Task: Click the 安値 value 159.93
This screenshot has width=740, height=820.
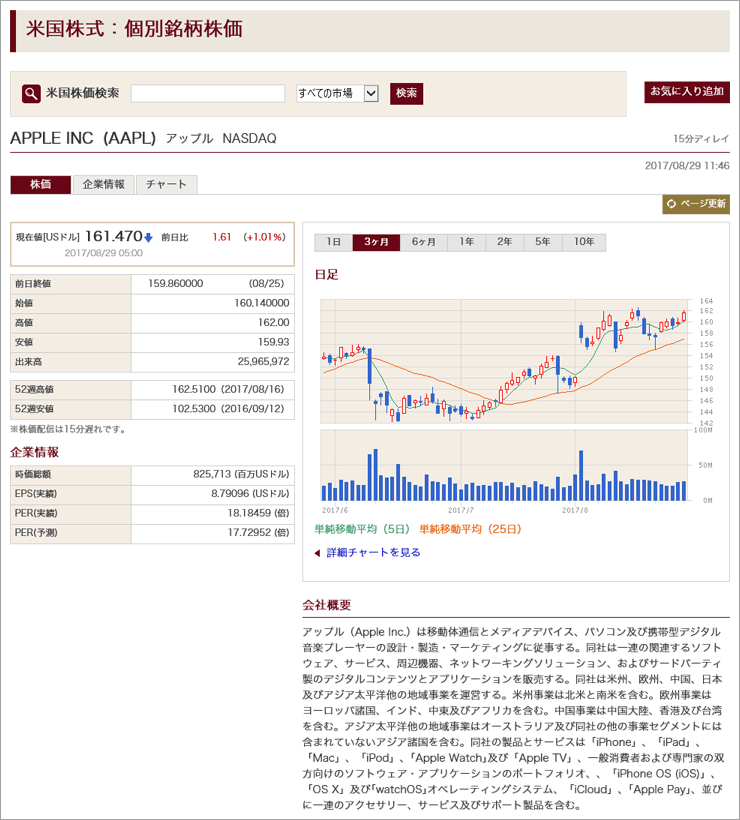Action: tap(274, 342)
